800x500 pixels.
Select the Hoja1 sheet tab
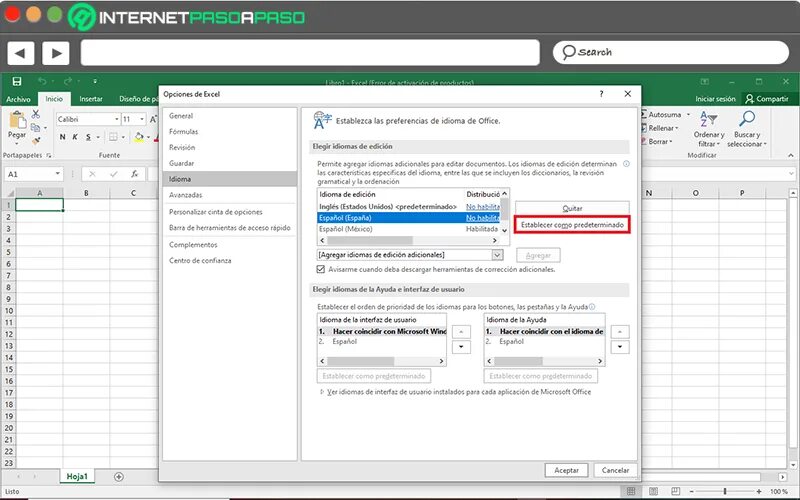click(x=77, y=477)
